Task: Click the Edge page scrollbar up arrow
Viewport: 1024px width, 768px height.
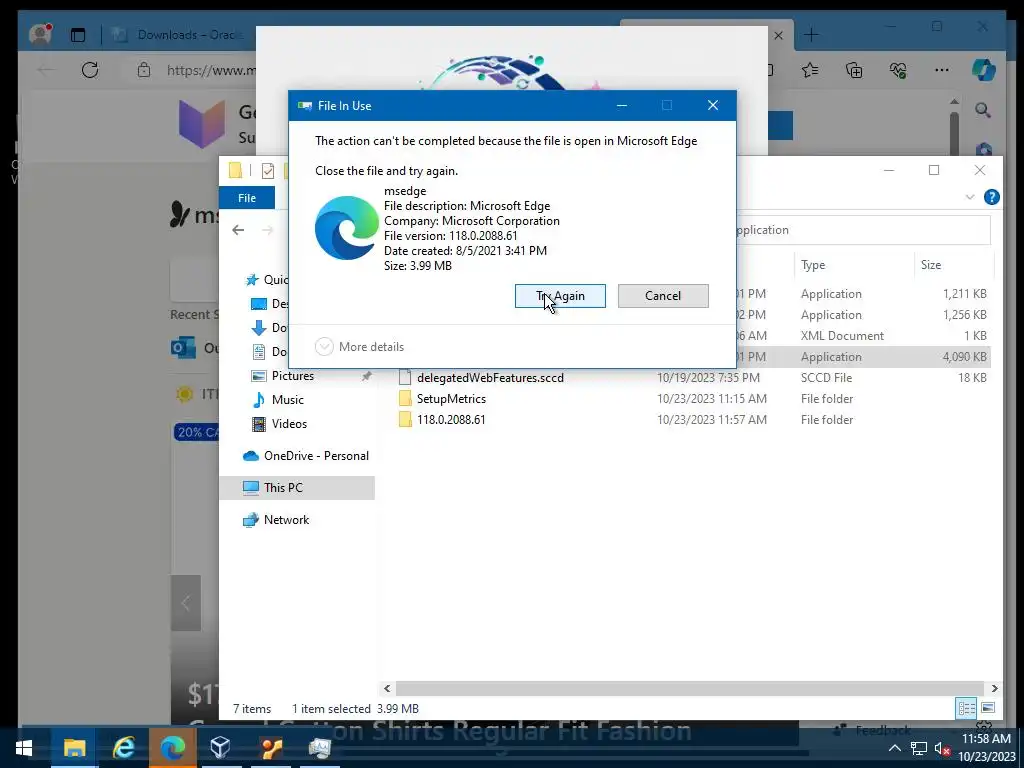Action: [x=954, y=102]
